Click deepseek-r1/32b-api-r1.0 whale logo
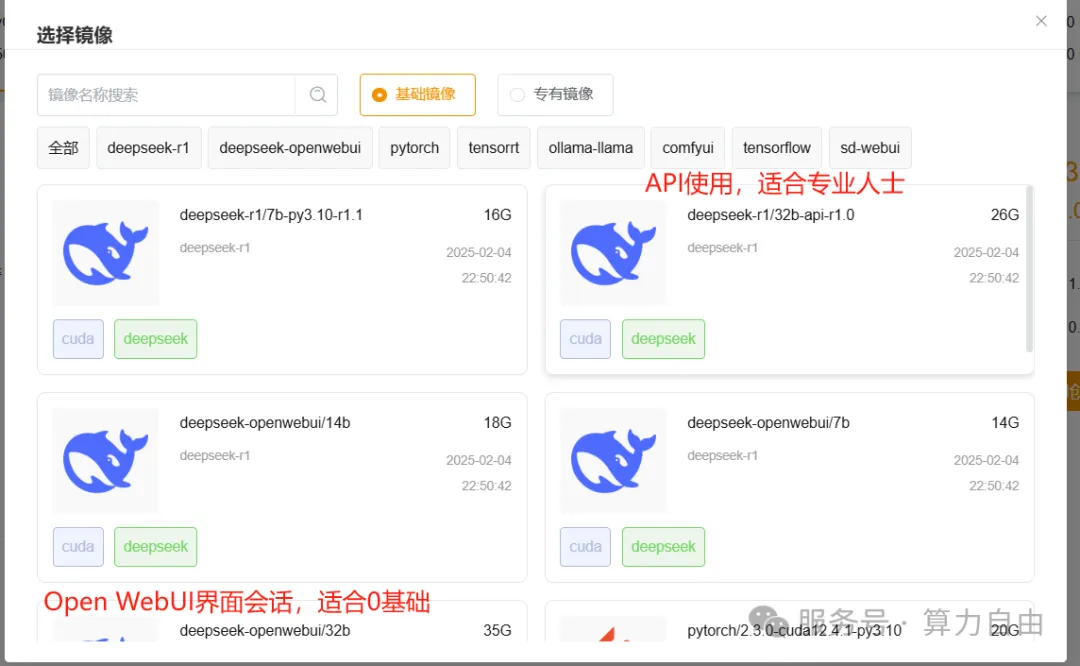Viewport: 1080px width, 666px height. pos(613,253)
